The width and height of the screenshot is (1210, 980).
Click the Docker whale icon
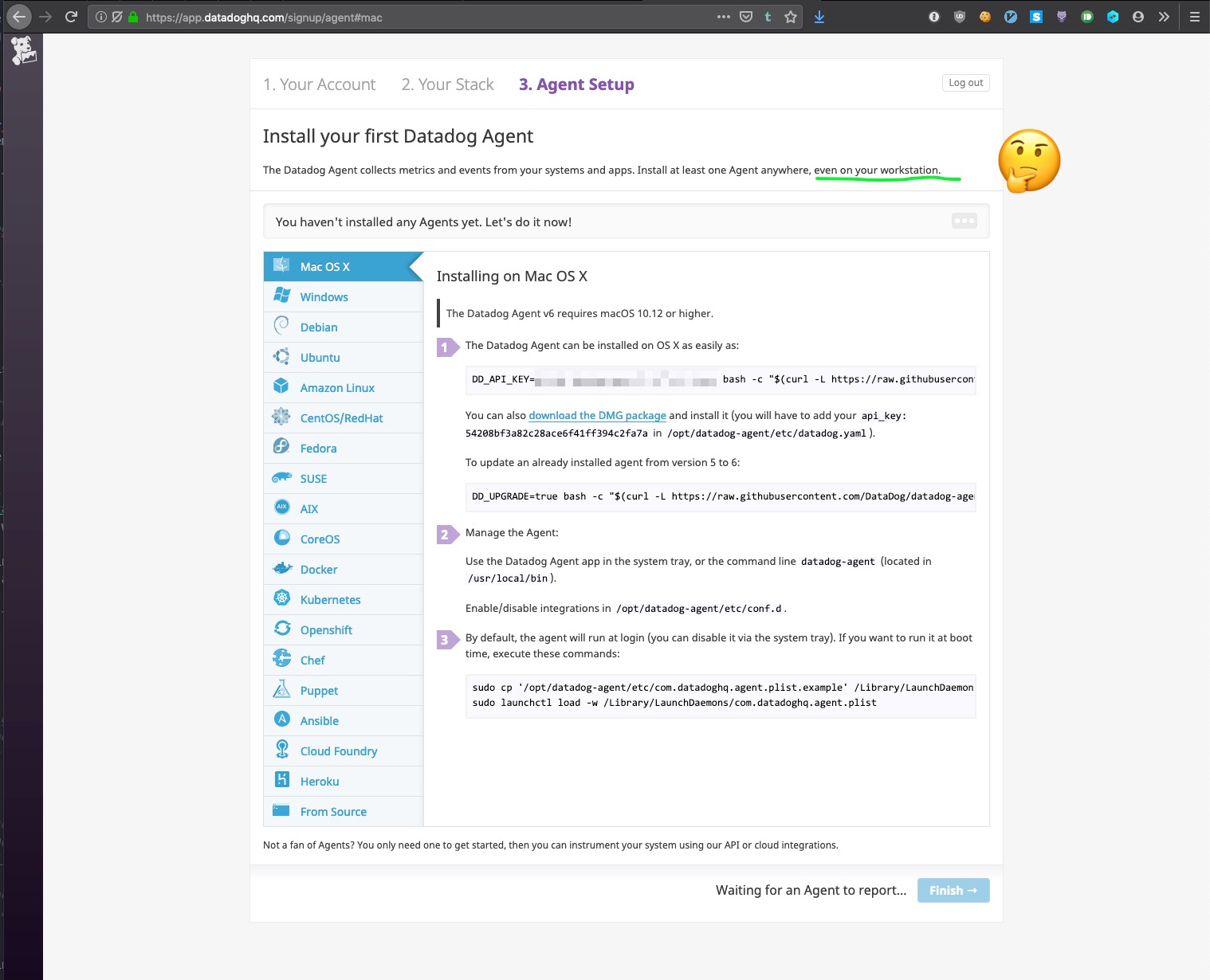click(x=282, y=568)
